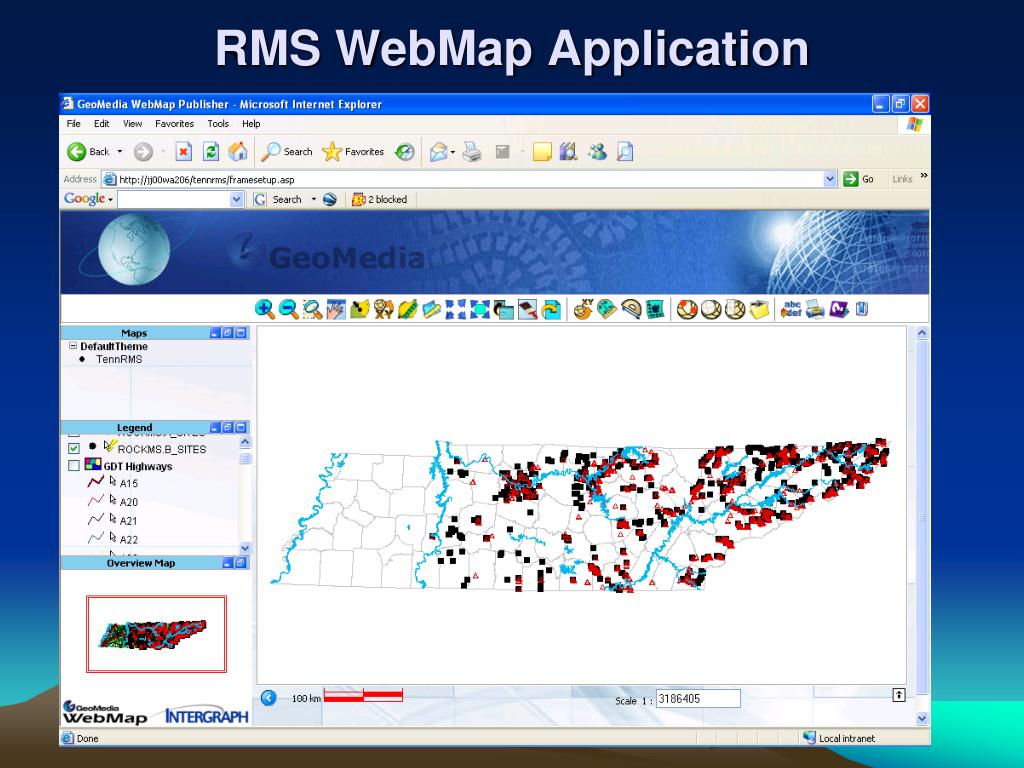
Task: Click the globe XY coordinates tool
Action: [x=583, y=309]
